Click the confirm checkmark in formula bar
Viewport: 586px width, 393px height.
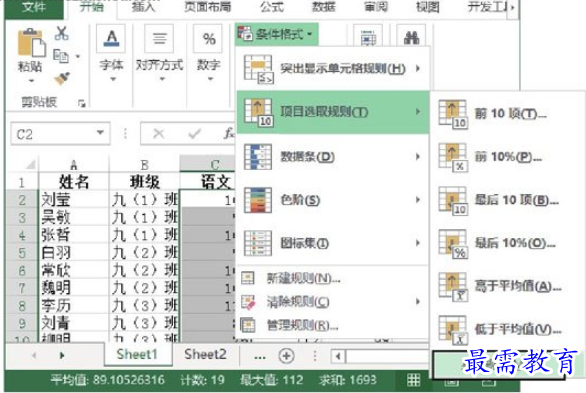pos(194,133)
